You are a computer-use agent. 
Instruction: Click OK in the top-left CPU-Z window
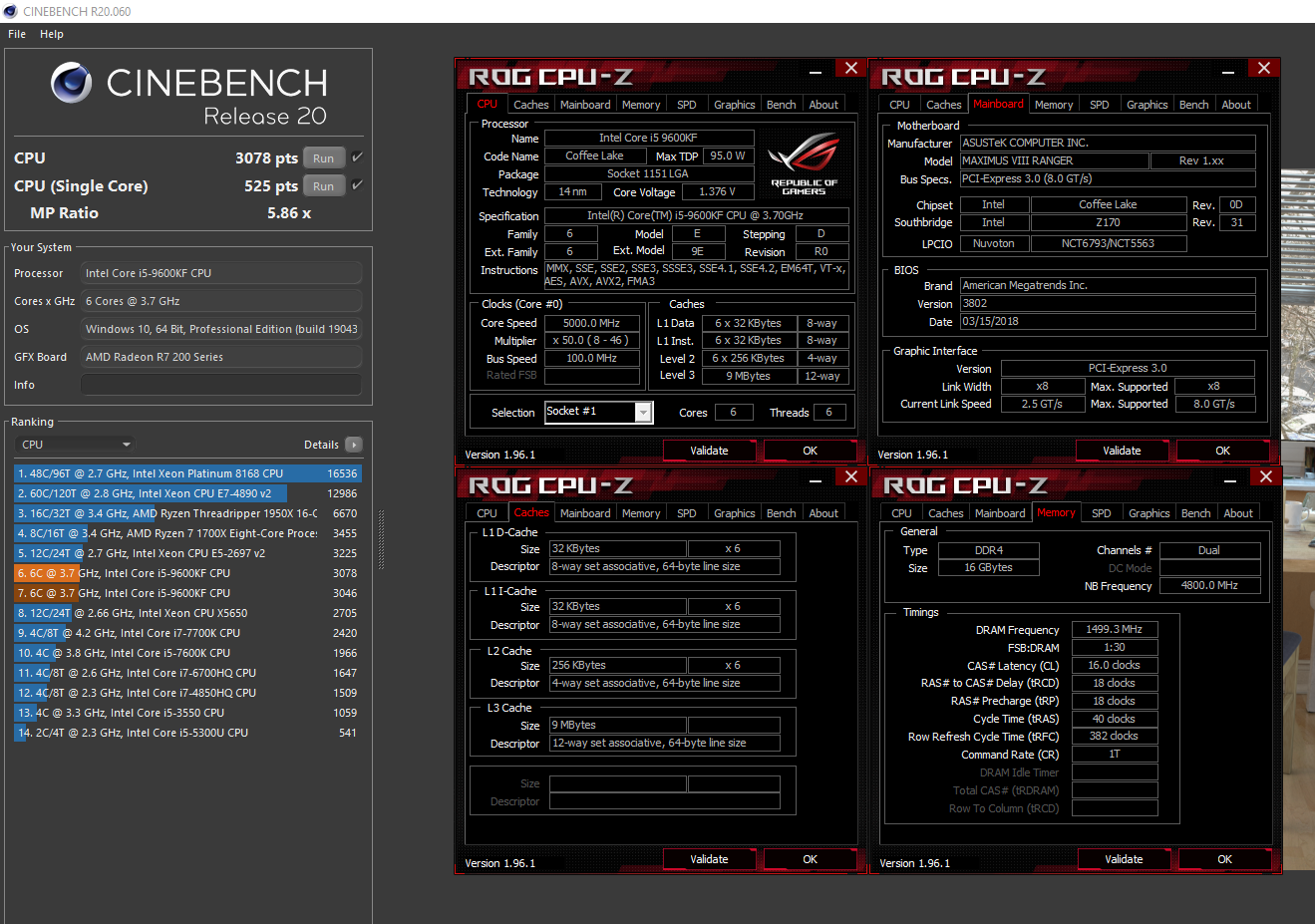pyautogui.click(x=810, y=451)
